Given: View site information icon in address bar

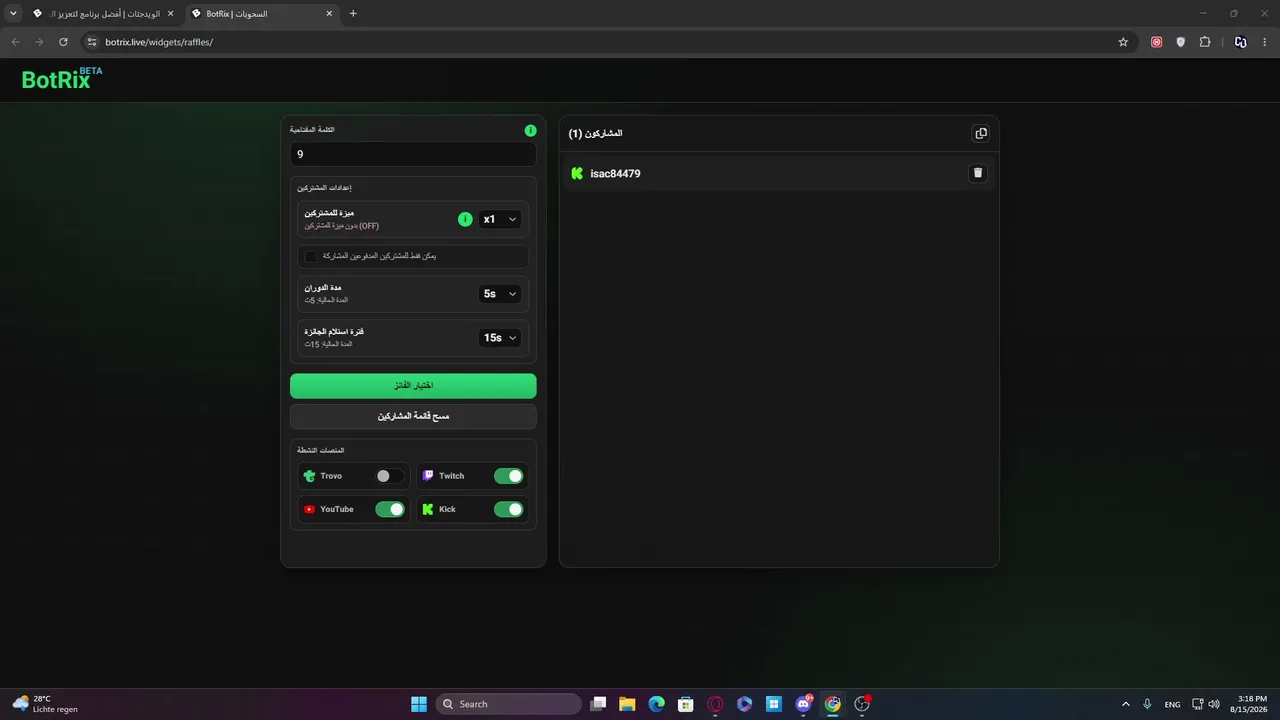Looking at the screenshot, I should tap(91, 42).
